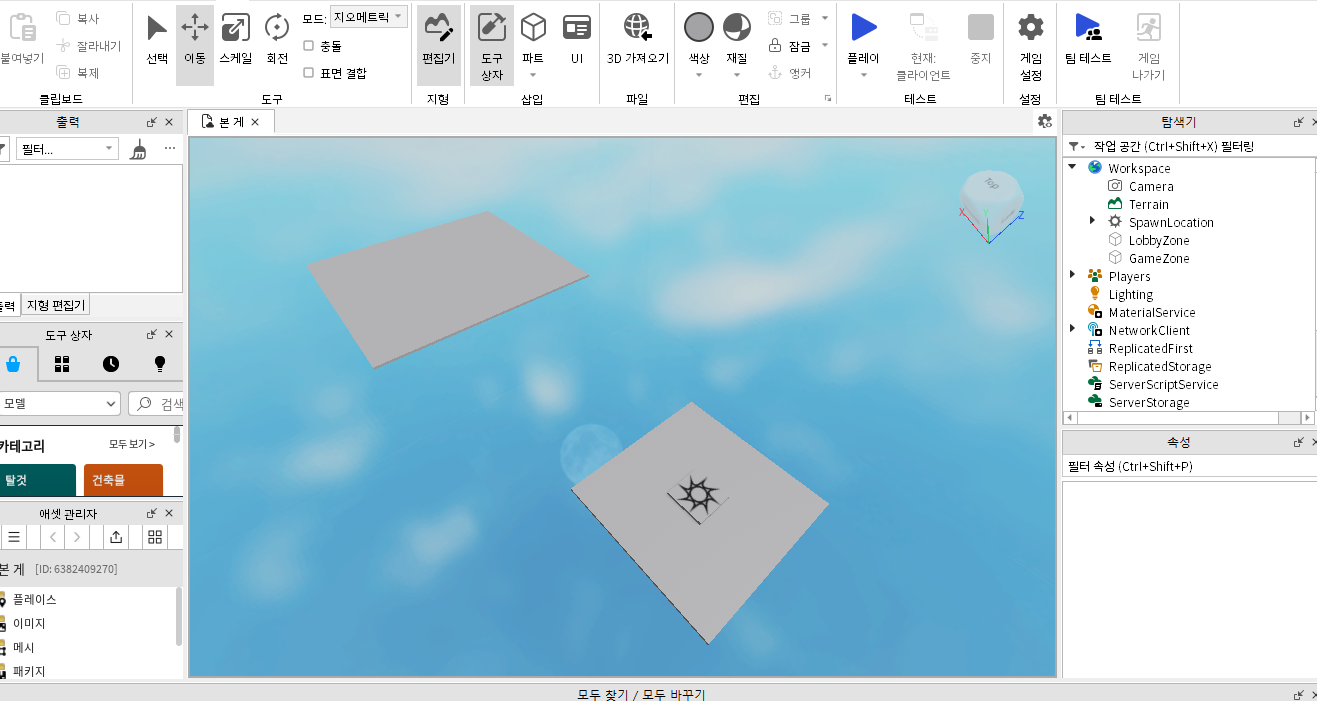Open the output 필터 dropdown

66,149
